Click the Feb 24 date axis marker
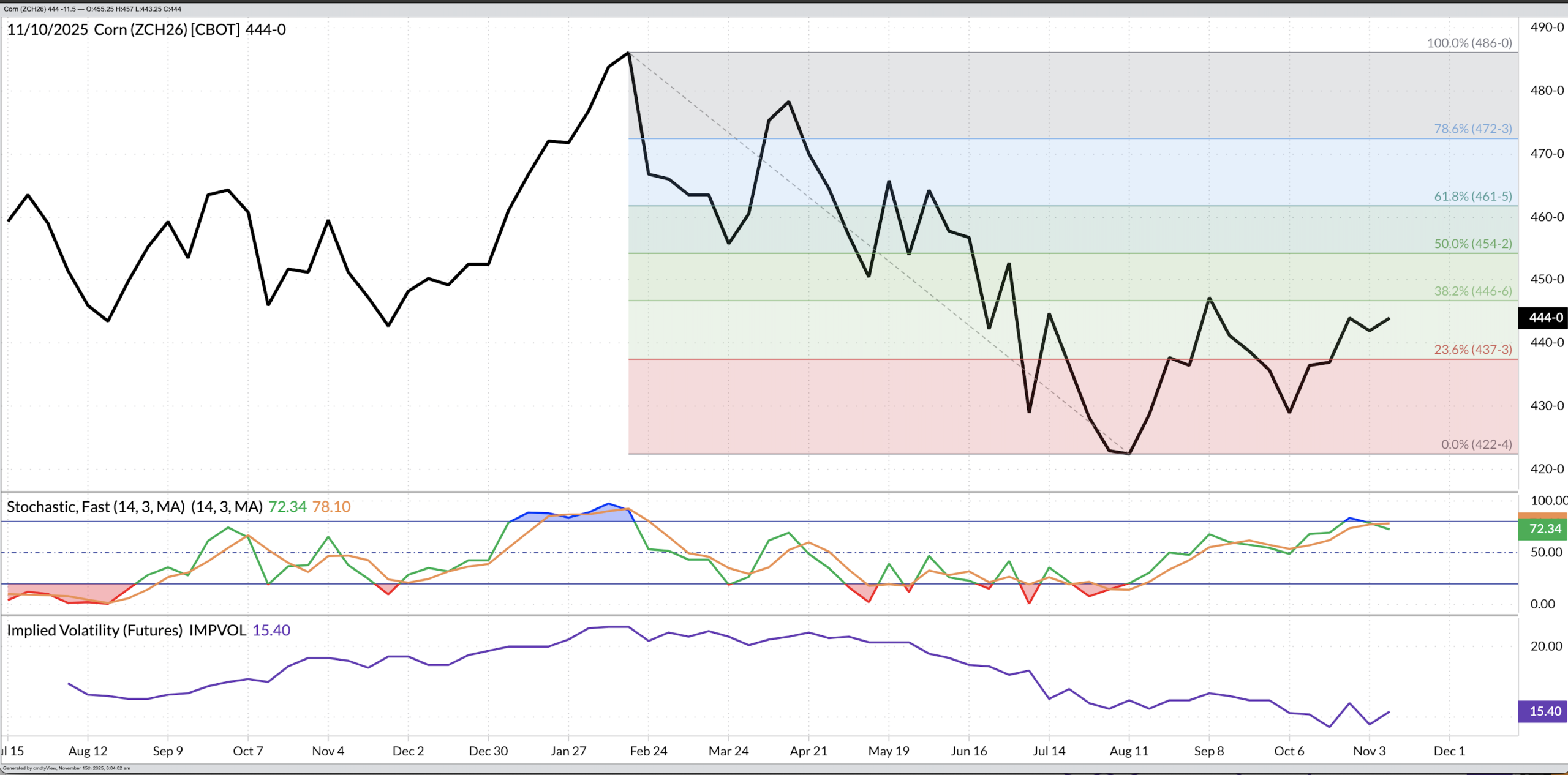This screenshot has width=1568, height=775. point(648,751)
